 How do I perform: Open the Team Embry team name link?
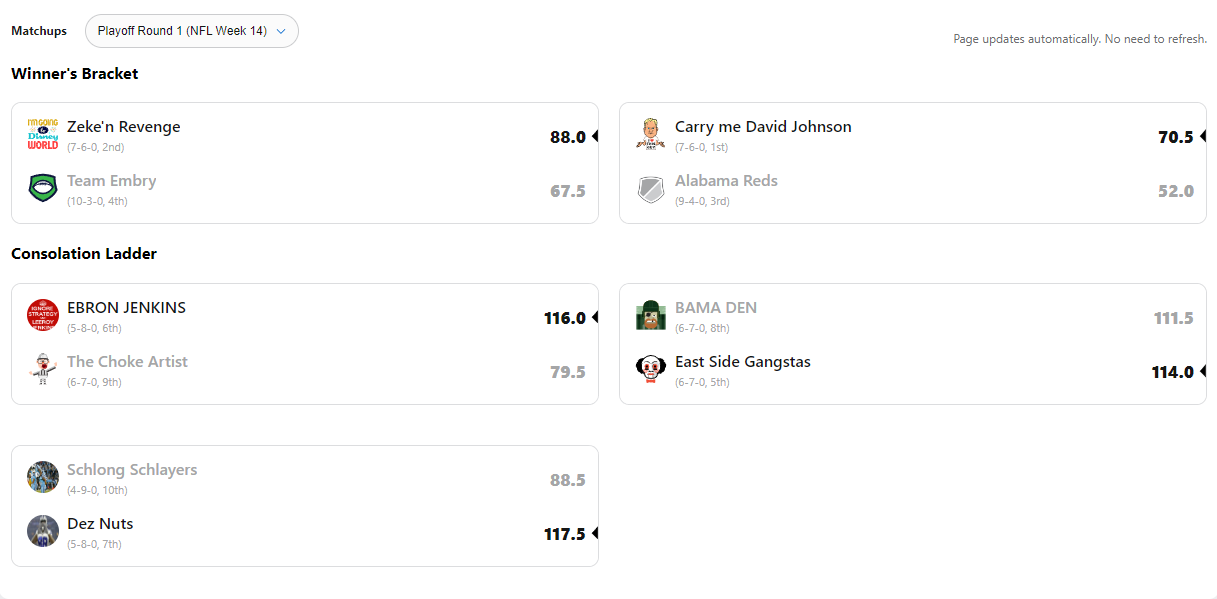pos(111,181)
